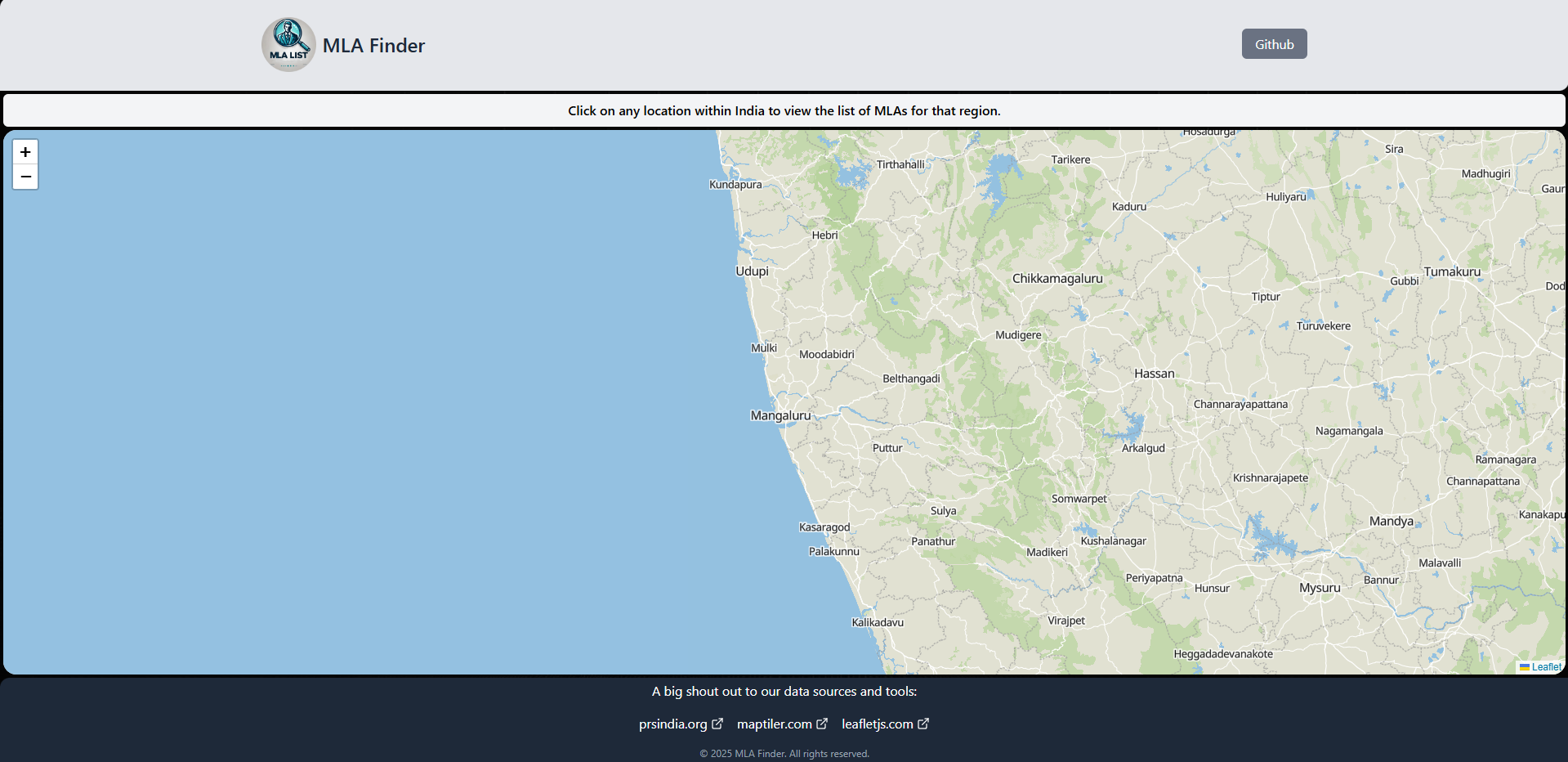Select Chikkamagaluru on the map
This screenshot has height=762, width=1568.
(x=1058, y=278)
